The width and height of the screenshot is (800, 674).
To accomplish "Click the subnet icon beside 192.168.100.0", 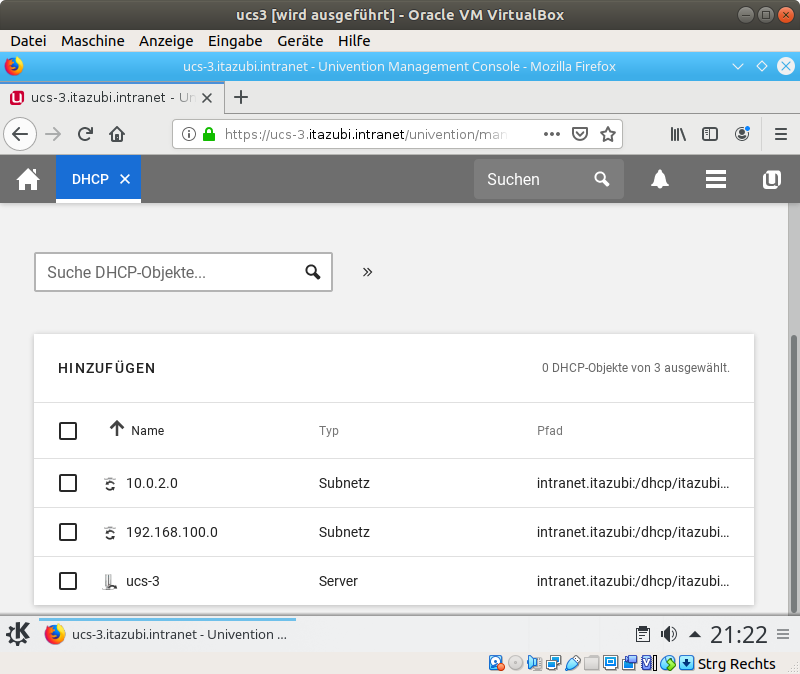I will point(110,533).
